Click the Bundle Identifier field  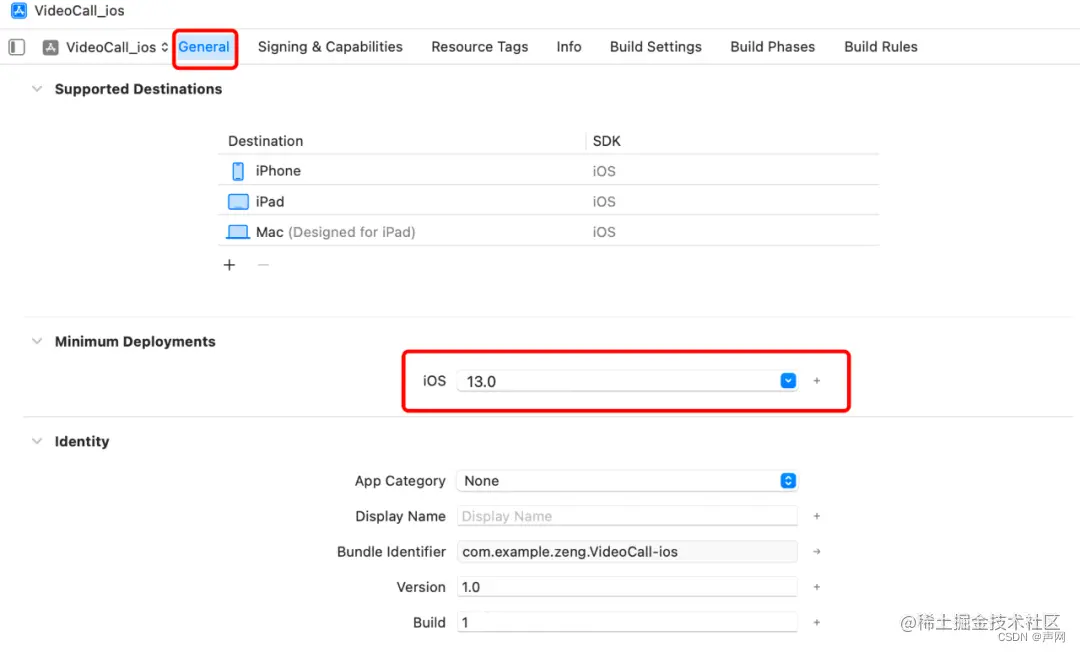[x=627, y=551]
